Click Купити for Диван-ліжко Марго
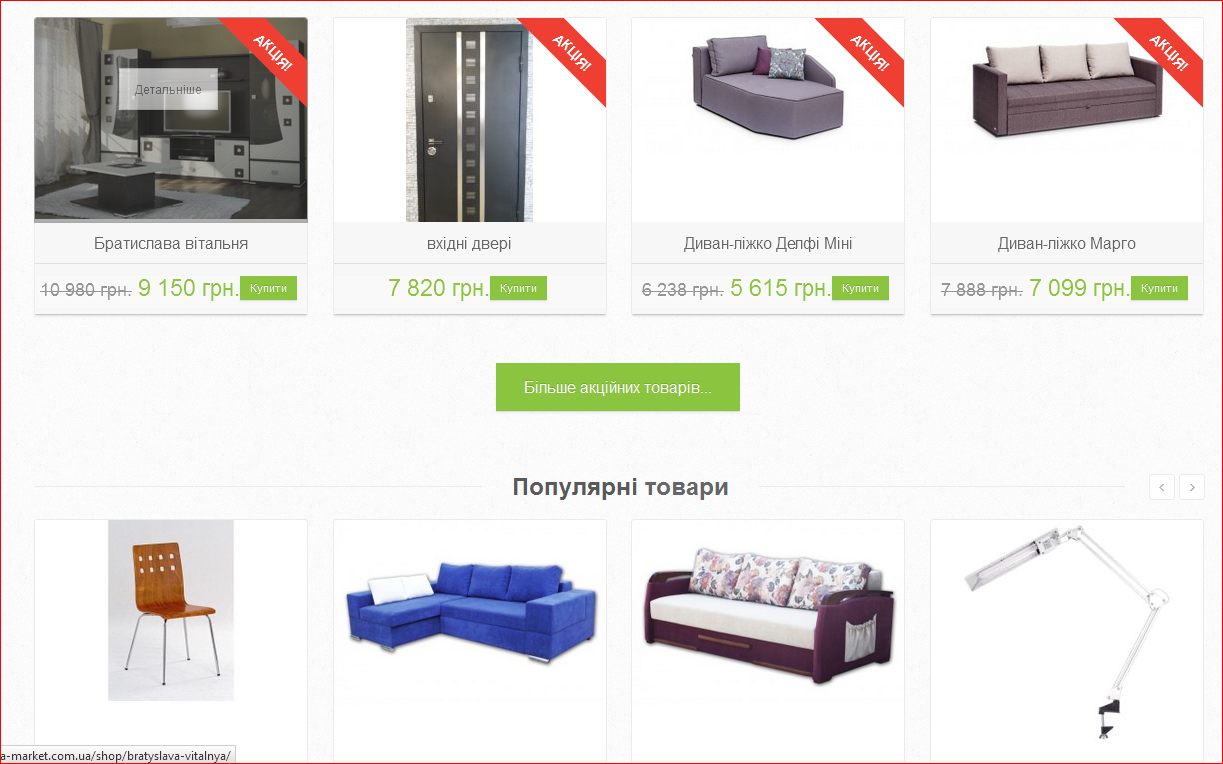This screenshot has width=1223, height=764. point(1159,288)
